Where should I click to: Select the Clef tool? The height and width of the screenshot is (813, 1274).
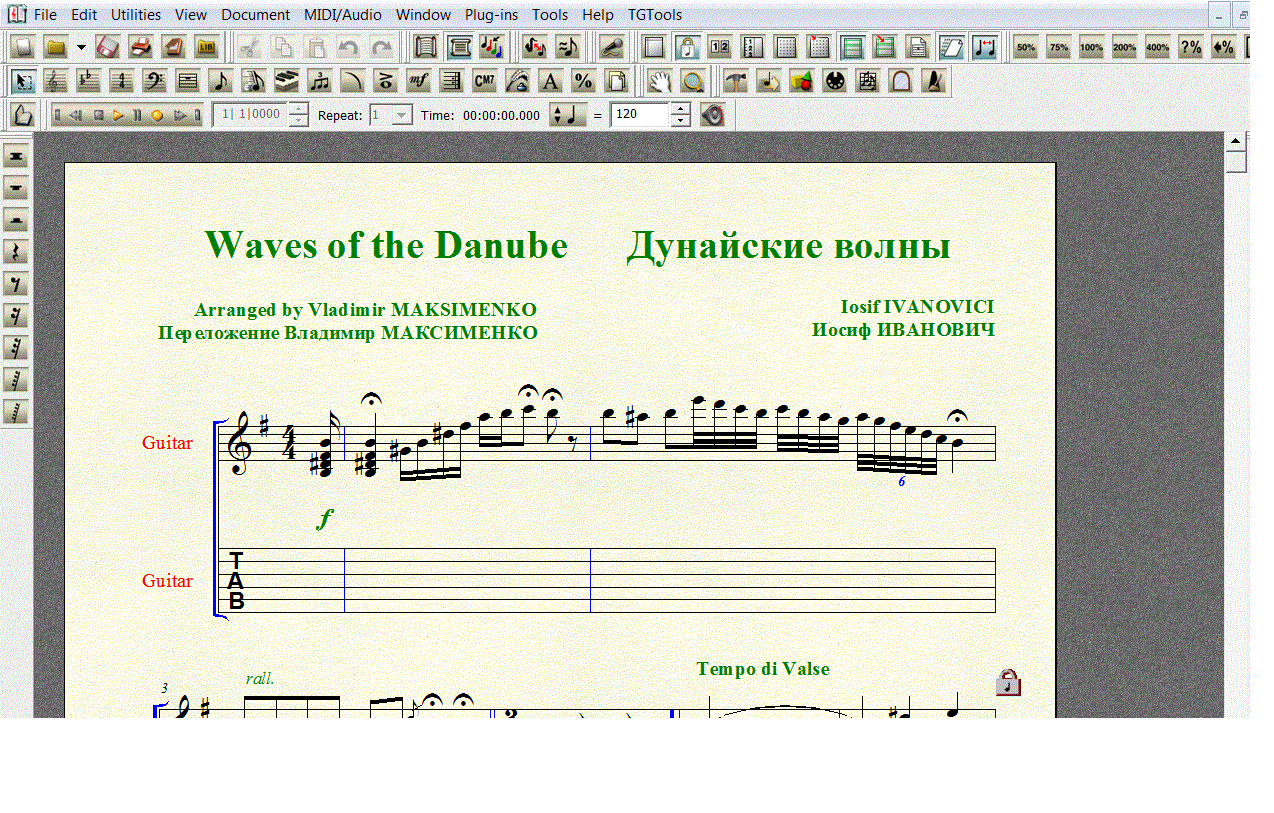154,81
